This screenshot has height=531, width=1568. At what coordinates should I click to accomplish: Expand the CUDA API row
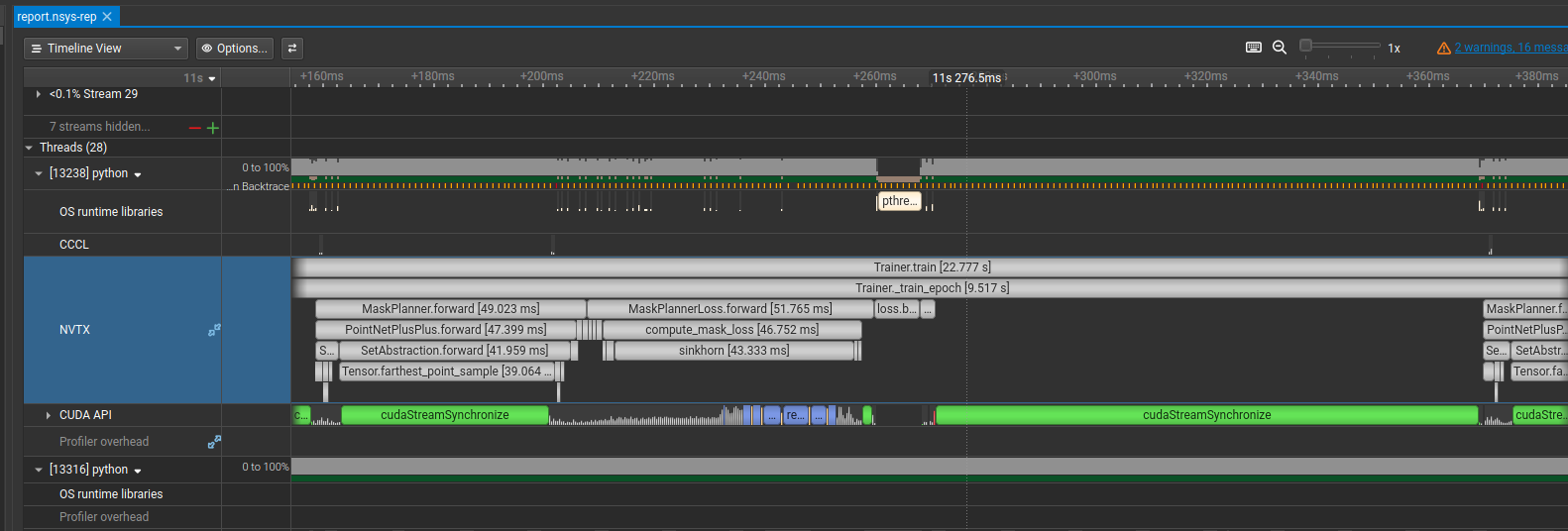48,415
